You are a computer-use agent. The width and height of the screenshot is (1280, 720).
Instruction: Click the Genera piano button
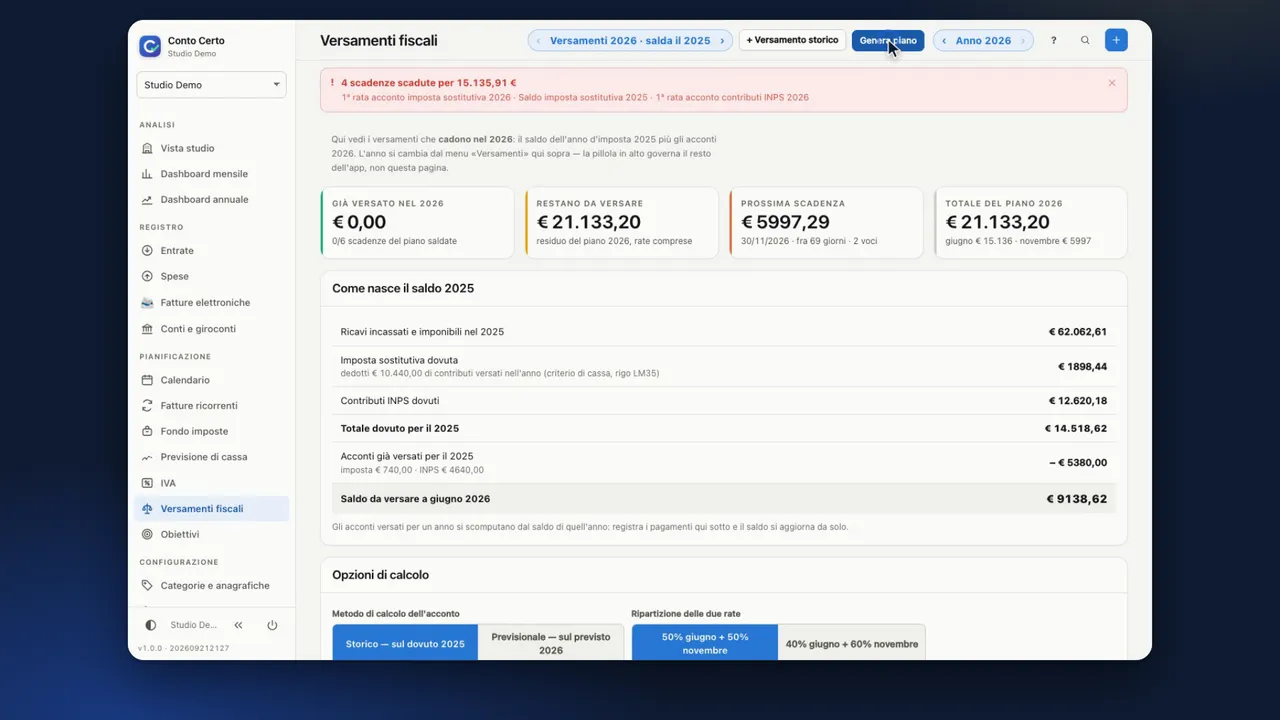click(888, 41)
